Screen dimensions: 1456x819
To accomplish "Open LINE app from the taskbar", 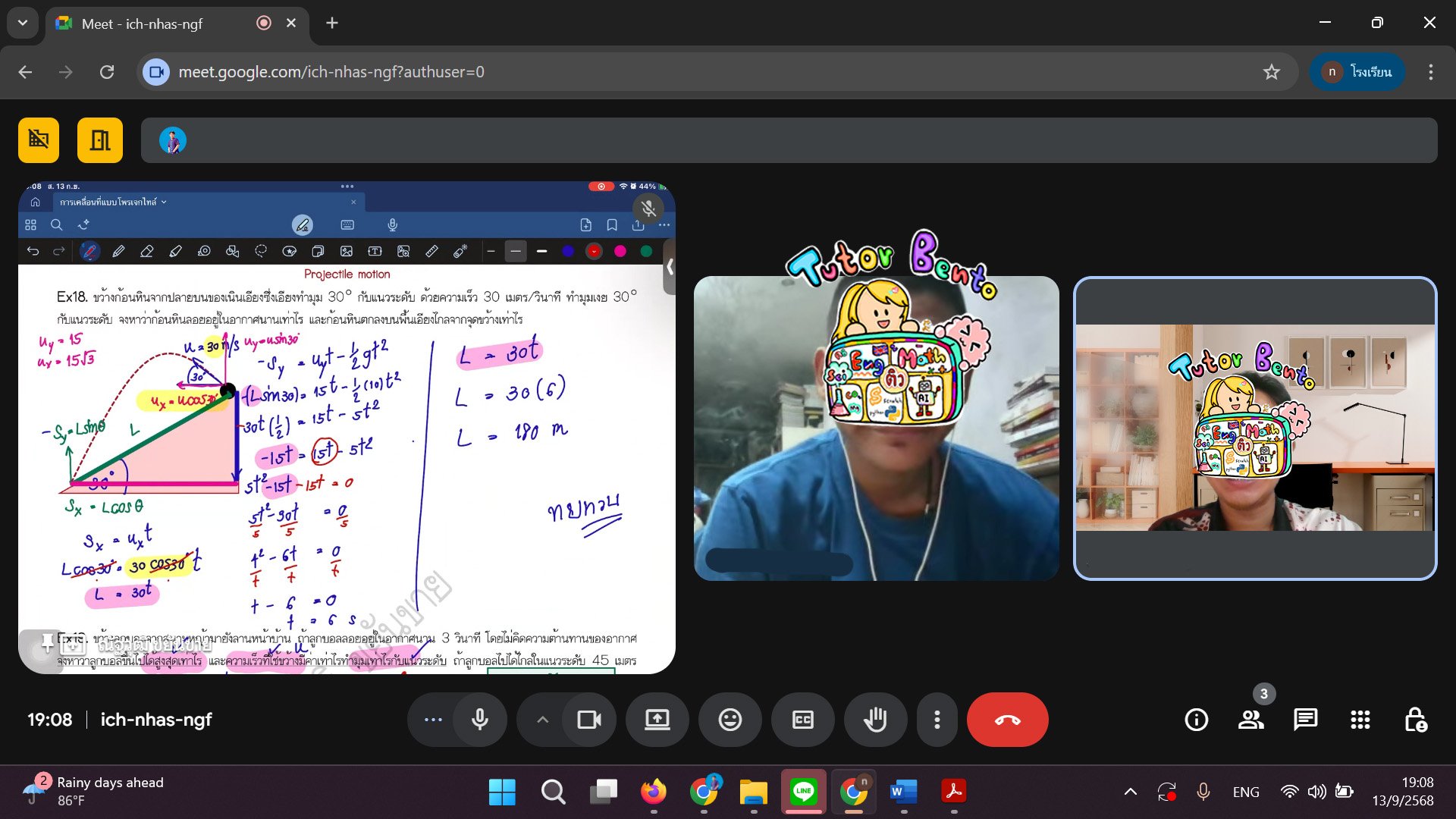I will 803,792.
